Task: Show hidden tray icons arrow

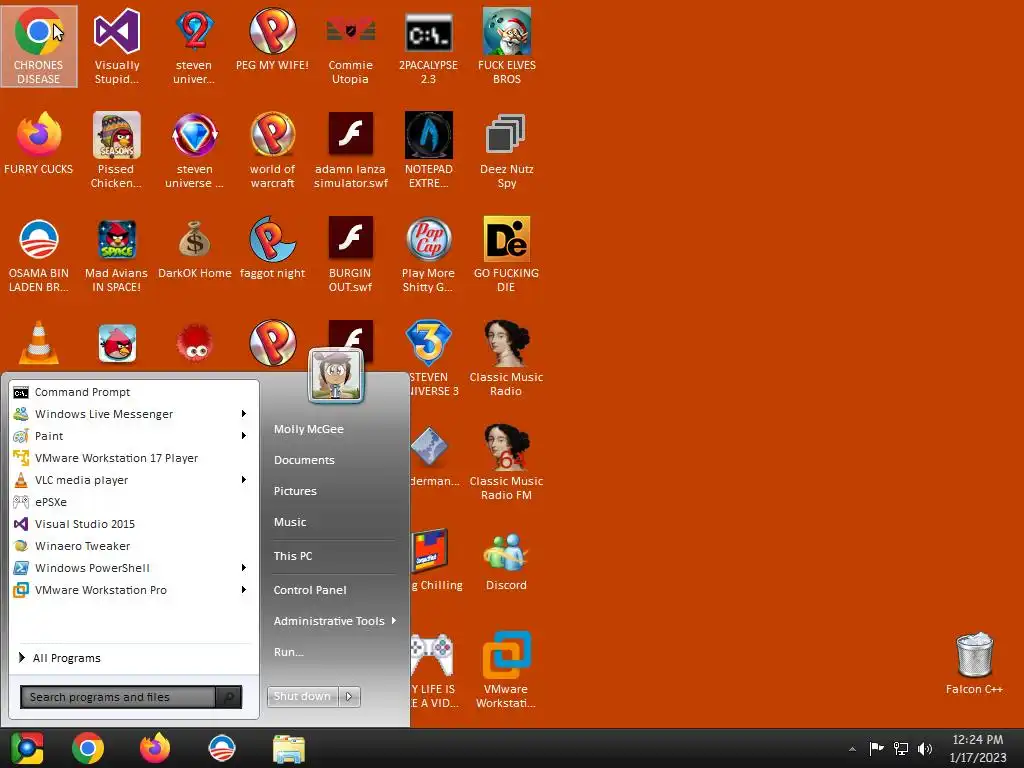Action: pyautogui.click(x=852, y=749)
